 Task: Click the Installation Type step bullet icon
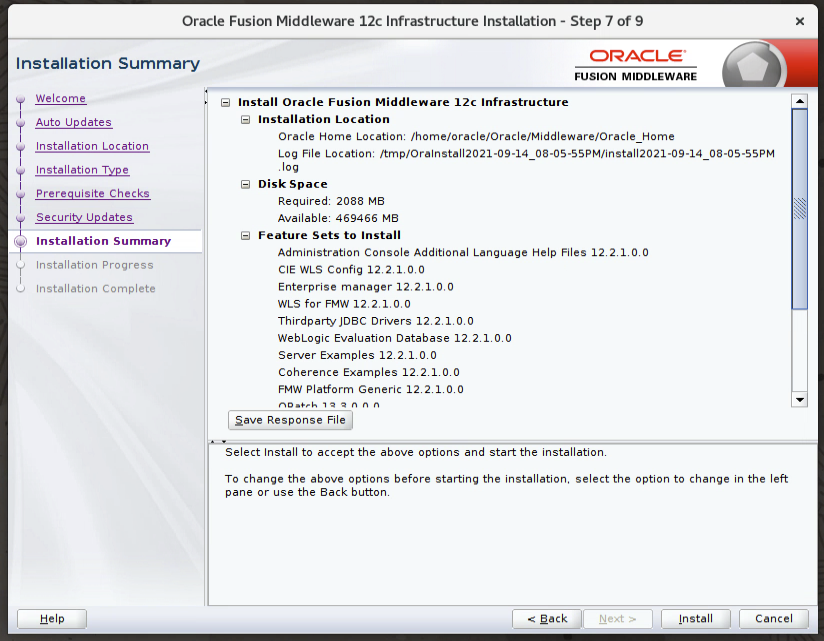pyautogui.click(x=20, y=170)
